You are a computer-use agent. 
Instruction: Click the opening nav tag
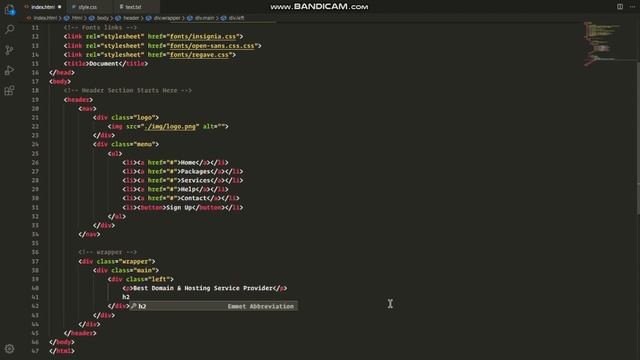pos(87,109)
